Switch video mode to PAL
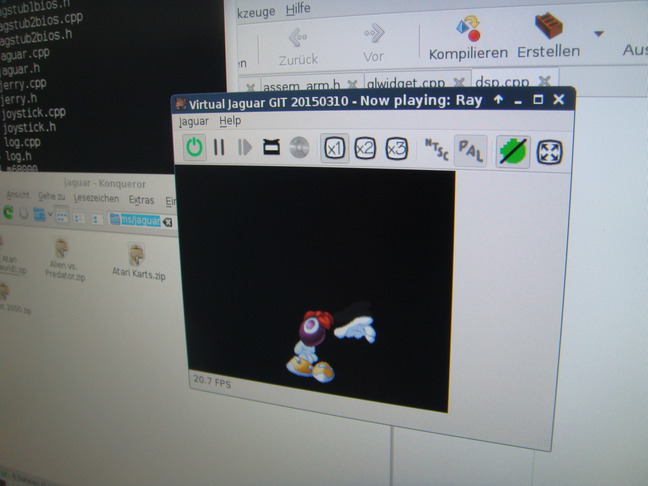 470,150
